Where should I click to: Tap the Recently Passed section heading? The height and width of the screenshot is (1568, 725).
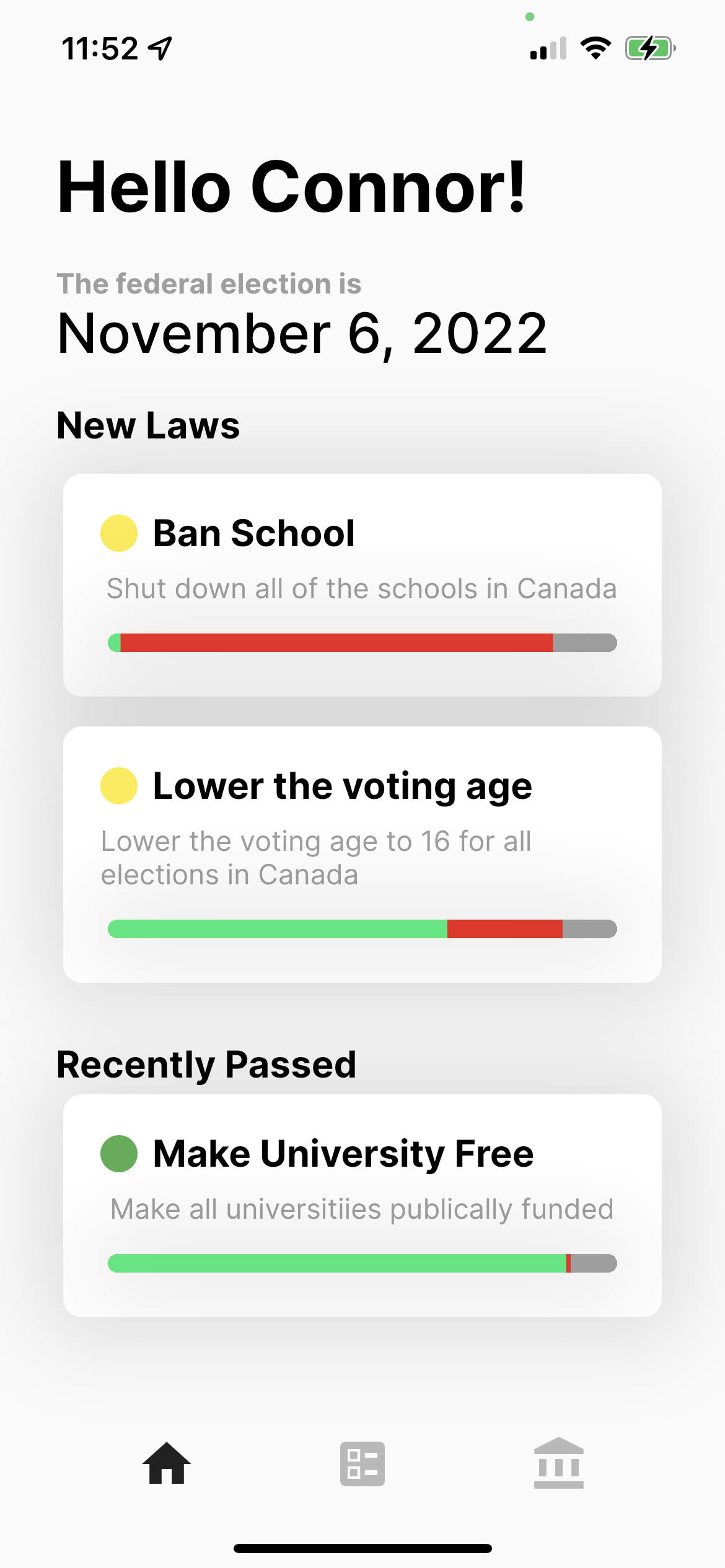click(206, 1065)
